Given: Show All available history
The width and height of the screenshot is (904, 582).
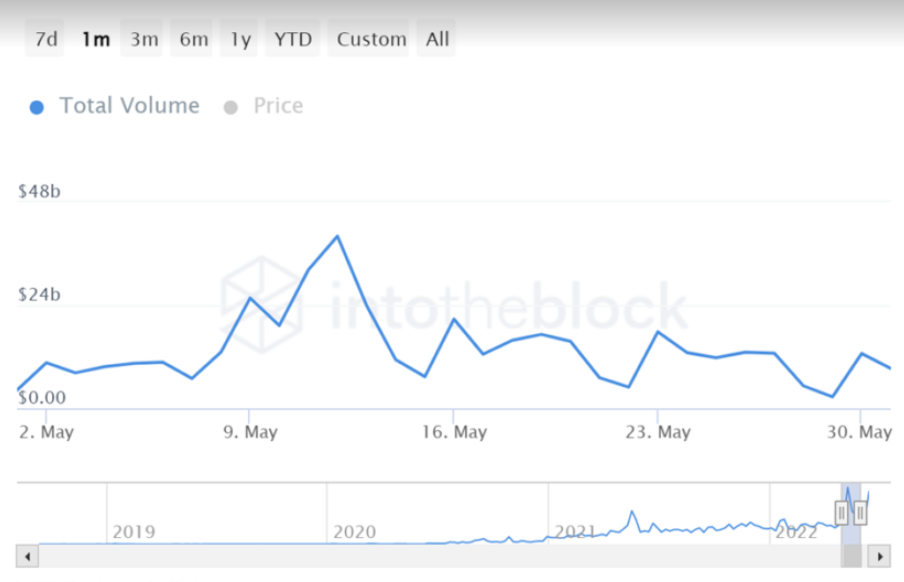Looking at the screenshot, I should (437, 40).
